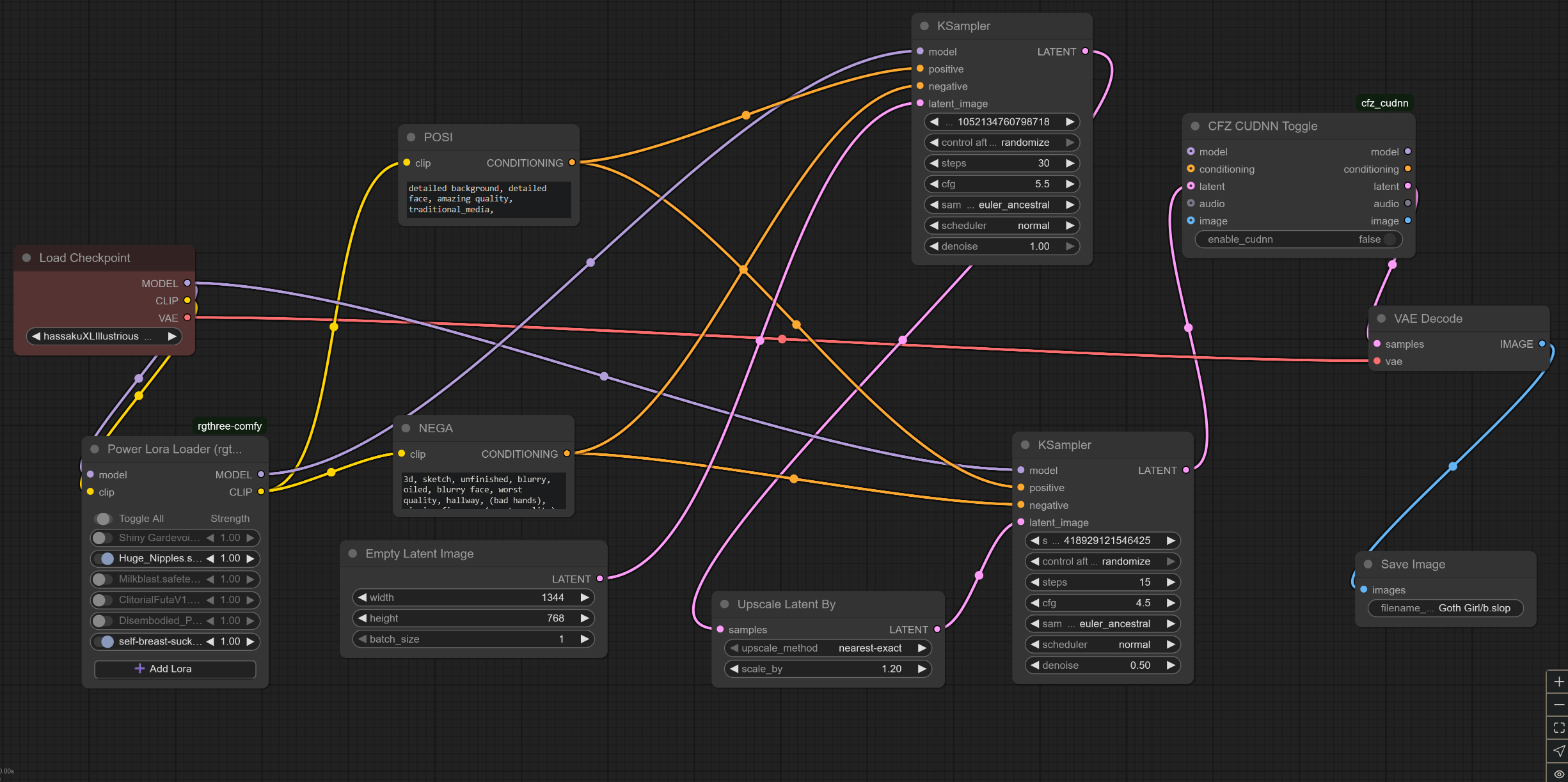Image resolution: width=1568 pixels, height=782 pixels.
Task: Click the seed 418929121546425 field
Action: 1103,540
